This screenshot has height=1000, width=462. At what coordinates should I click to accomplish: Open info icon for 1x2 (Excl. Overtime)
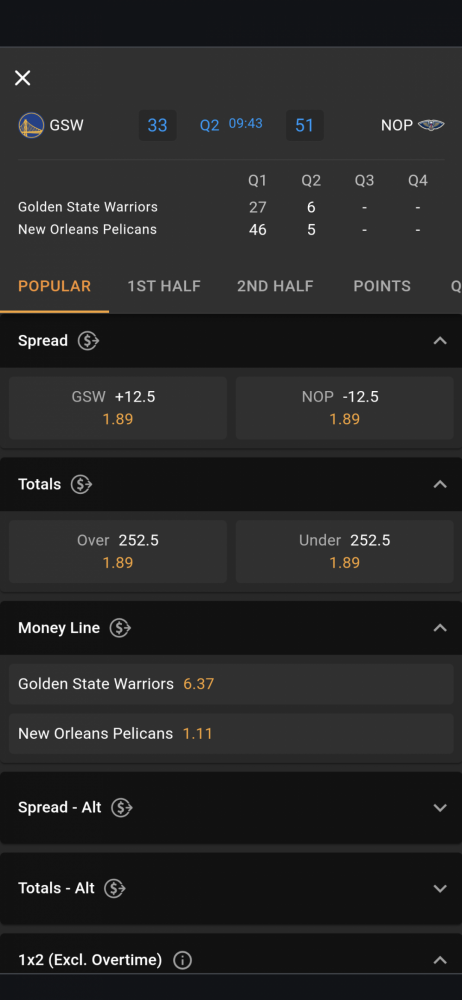click(x=183, y=960)
